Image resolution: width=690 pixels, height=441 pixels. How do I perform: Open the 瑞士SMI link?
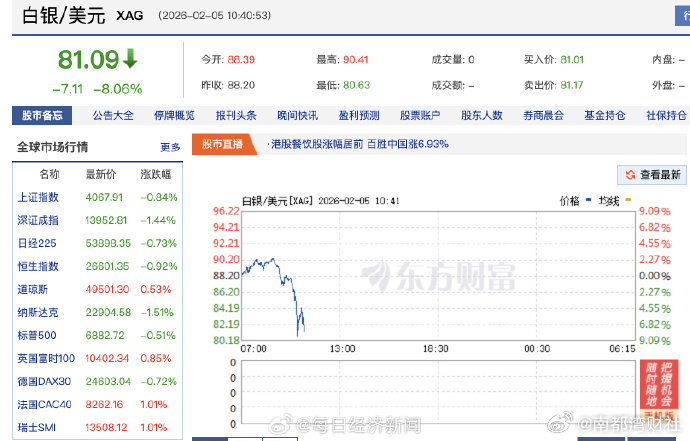coord(37,427)
